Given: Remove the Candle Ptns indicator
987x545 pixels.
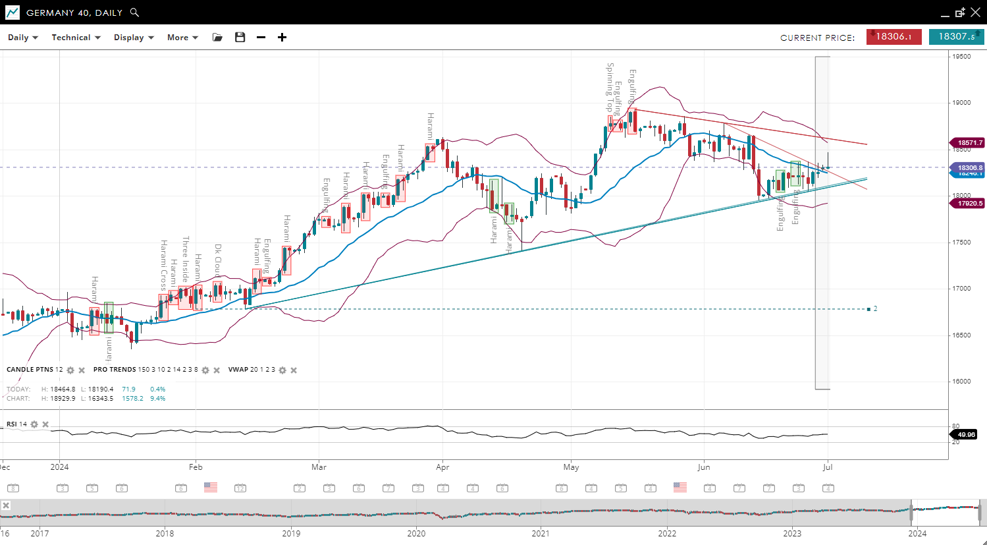Looking at the screenshot, I should pyautogui.click(x=82, y=371).
